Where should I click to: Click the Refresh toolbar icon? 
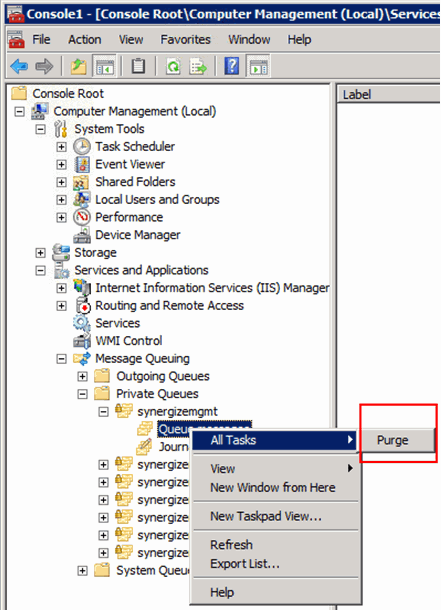(173, 66)
